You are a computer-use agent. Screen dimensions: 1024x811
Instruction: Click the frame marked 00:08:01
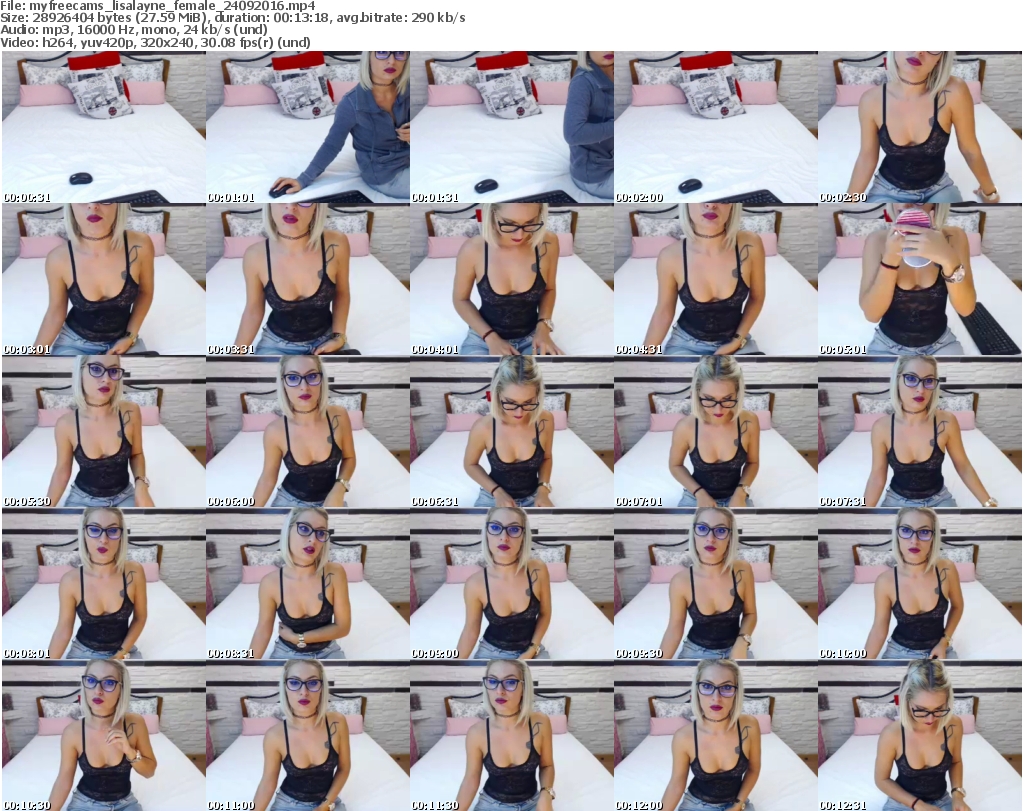(103, 584)
